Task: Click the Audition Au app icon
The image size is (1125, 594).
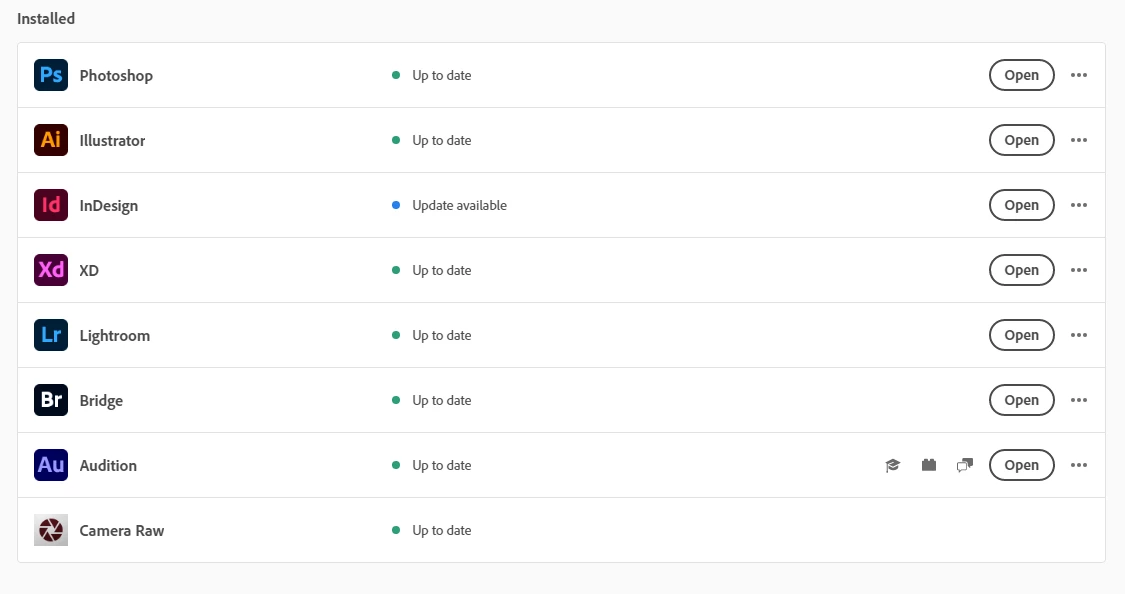Action: (x=51, y=465)
